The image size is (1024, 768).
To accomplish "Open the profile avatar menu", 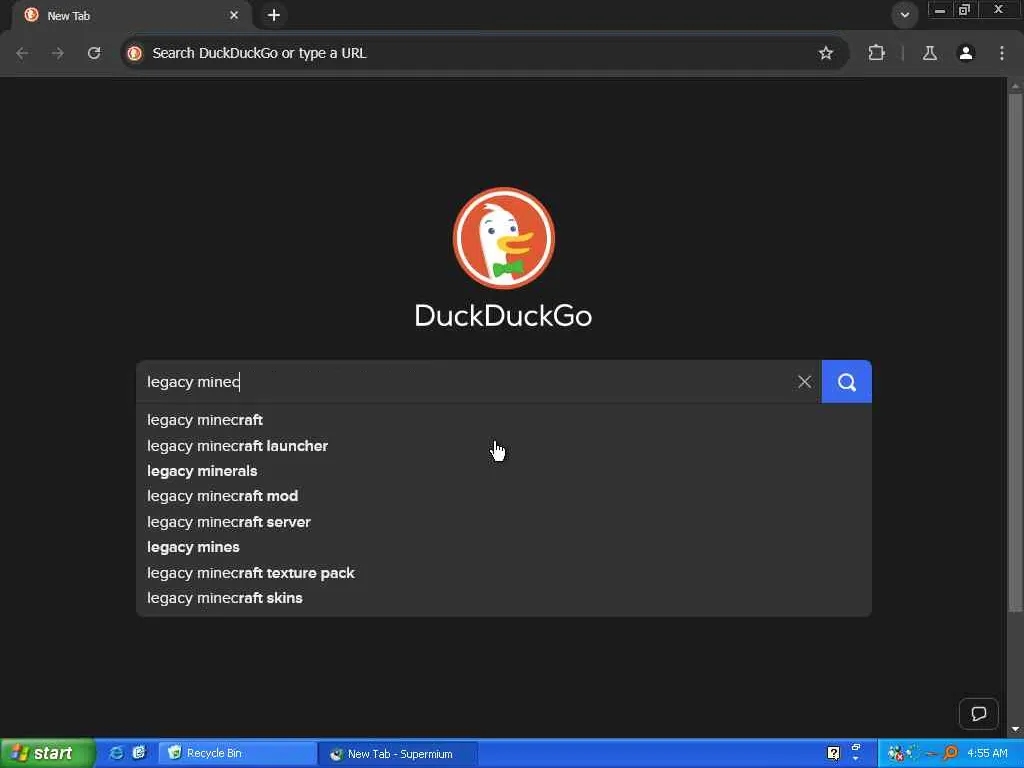I will coord(966,53).
